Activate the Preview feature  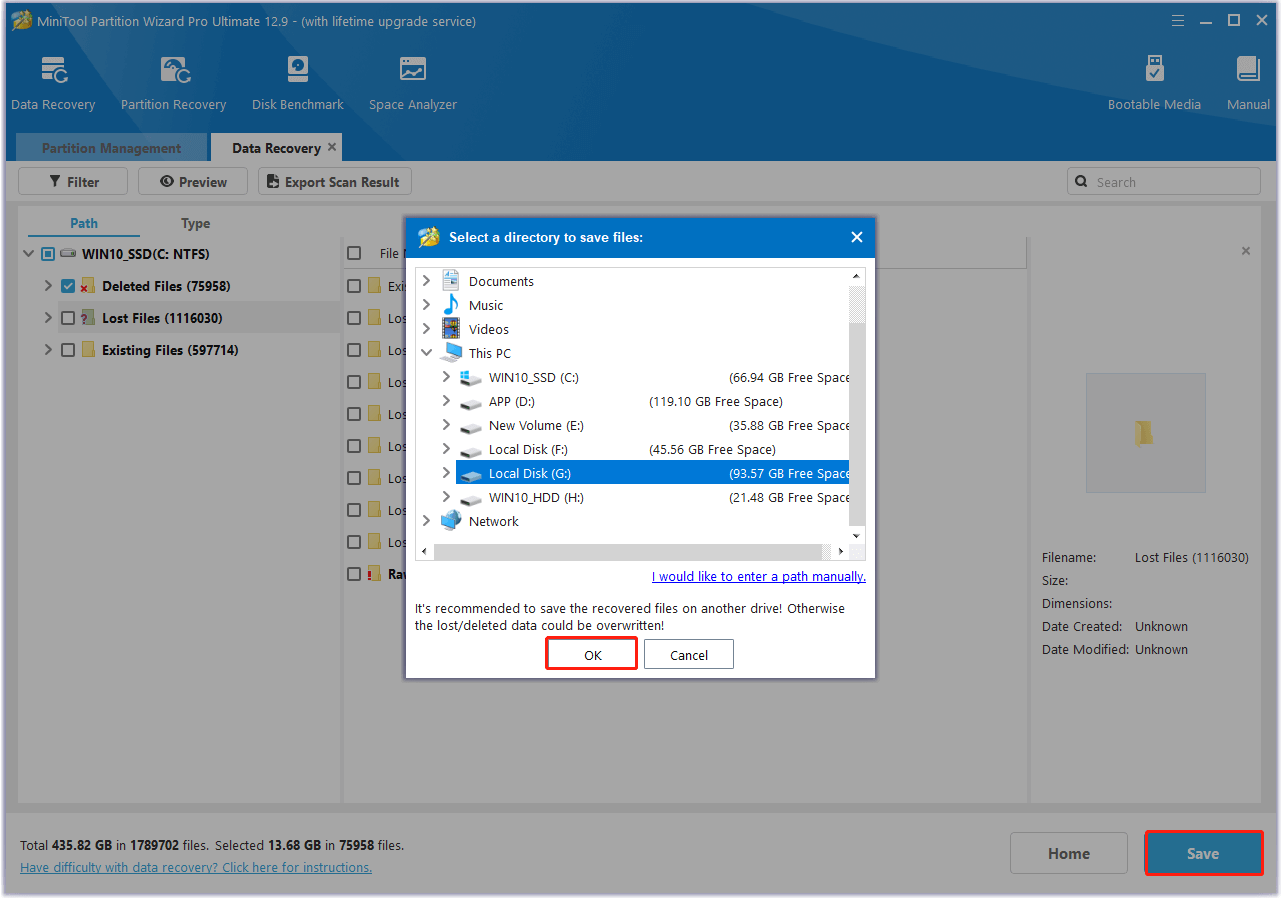192,181
